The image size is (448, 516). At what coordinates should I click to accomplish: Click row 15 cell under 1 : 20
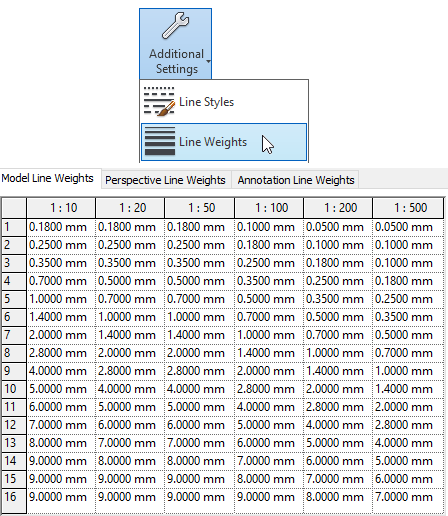130,479
